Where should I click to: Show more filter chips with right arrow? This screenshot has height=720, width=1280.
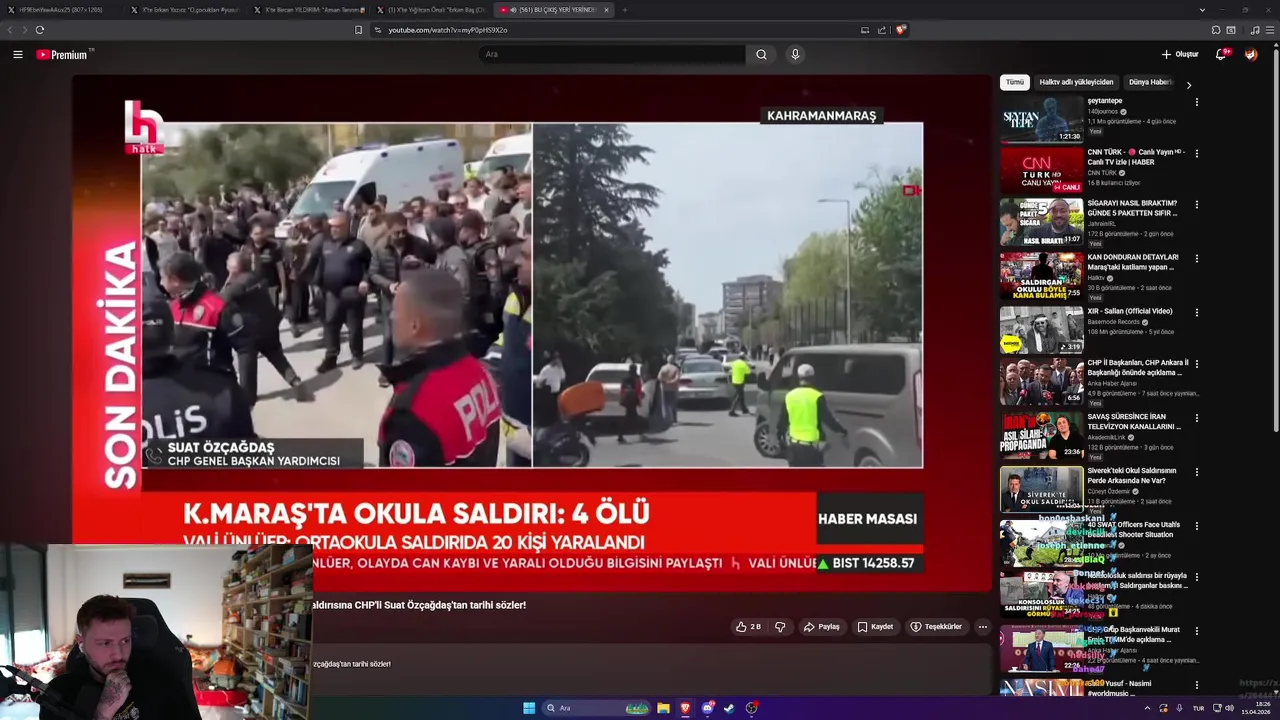[1188, 85]
